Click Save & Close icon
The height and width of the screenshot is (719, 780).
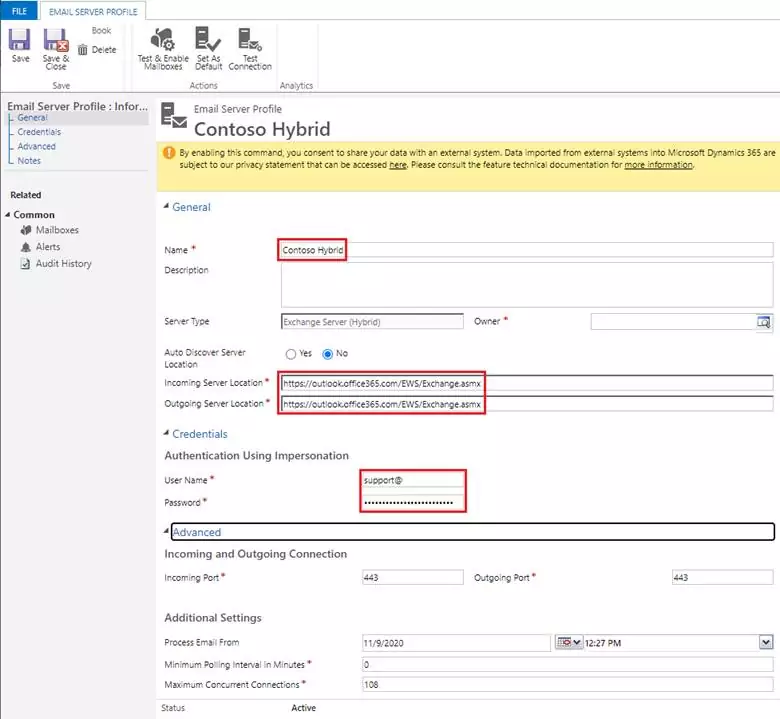[x=56, y=40]
